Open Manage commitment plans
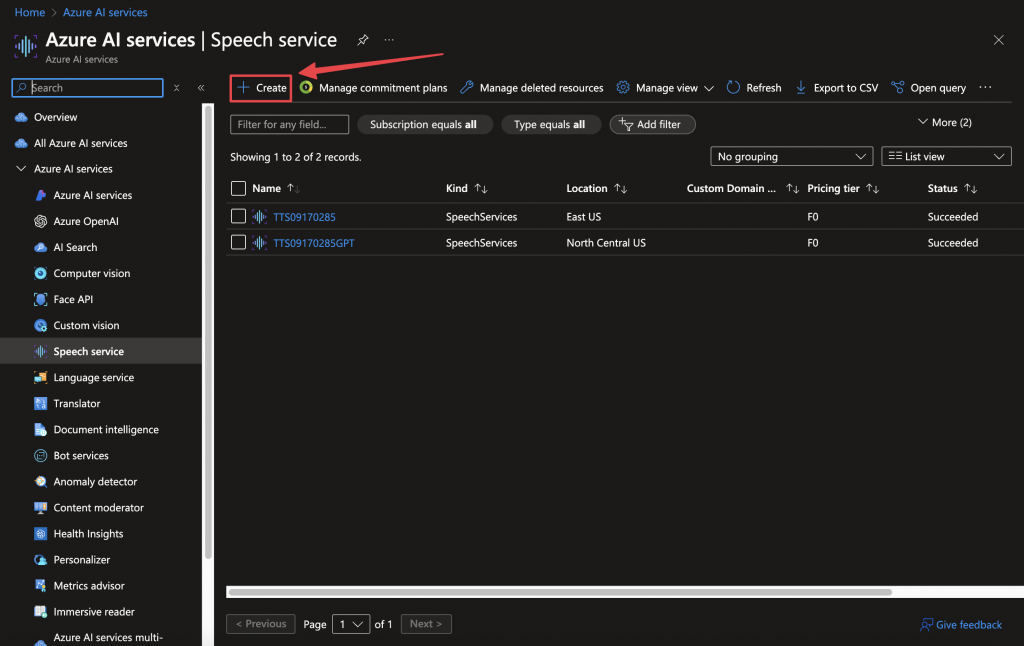This screenshot has width=1024, height=646. 374,88
